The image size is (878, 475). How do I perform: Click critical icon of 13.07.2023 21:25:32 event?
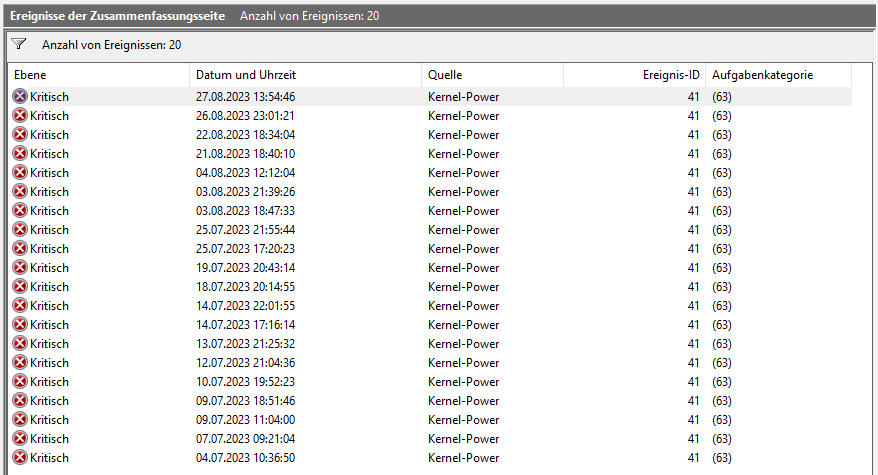point(20,344)
